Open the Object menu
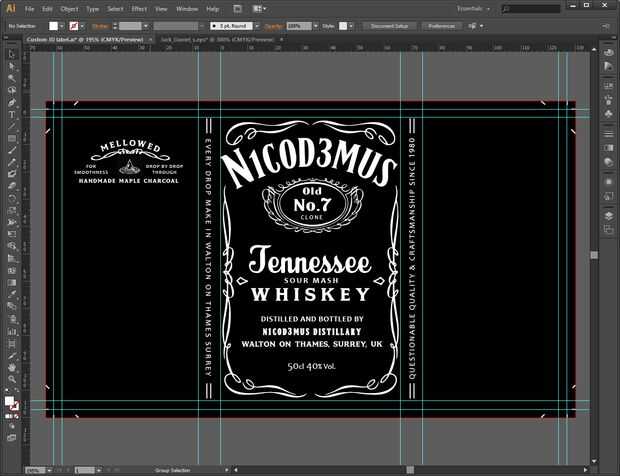Image resolution: width=620 pixels, height=476 pixels. pos(70,9)
